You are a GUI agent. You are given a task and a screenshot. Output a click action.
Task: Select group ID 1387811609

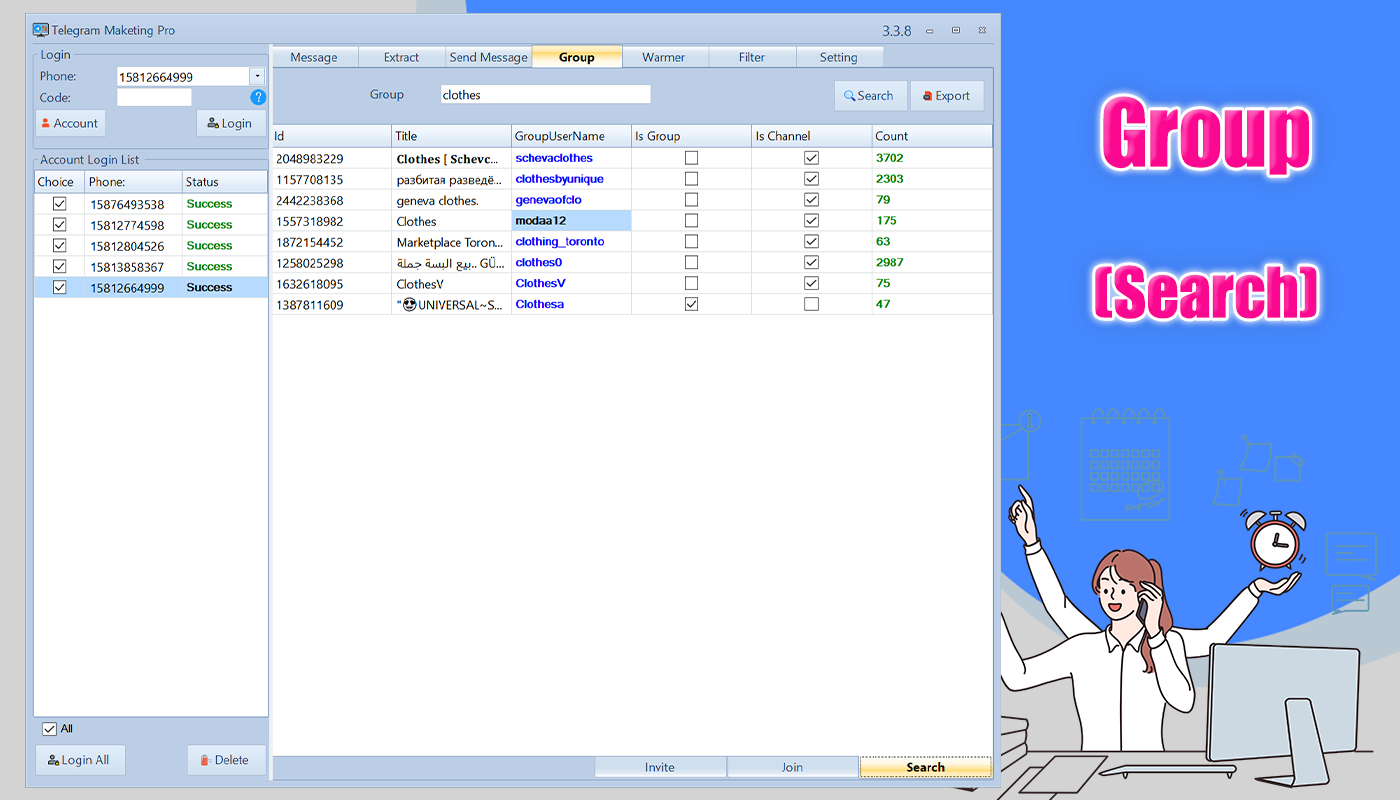point(309,305)
